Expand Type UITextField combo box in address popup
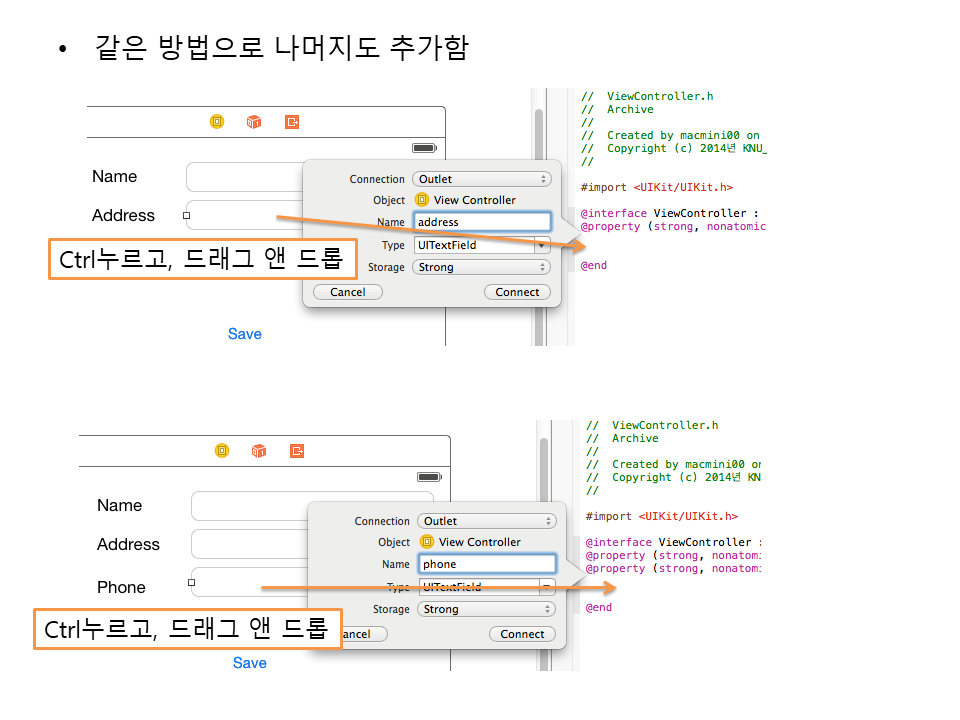 (542, 245)
